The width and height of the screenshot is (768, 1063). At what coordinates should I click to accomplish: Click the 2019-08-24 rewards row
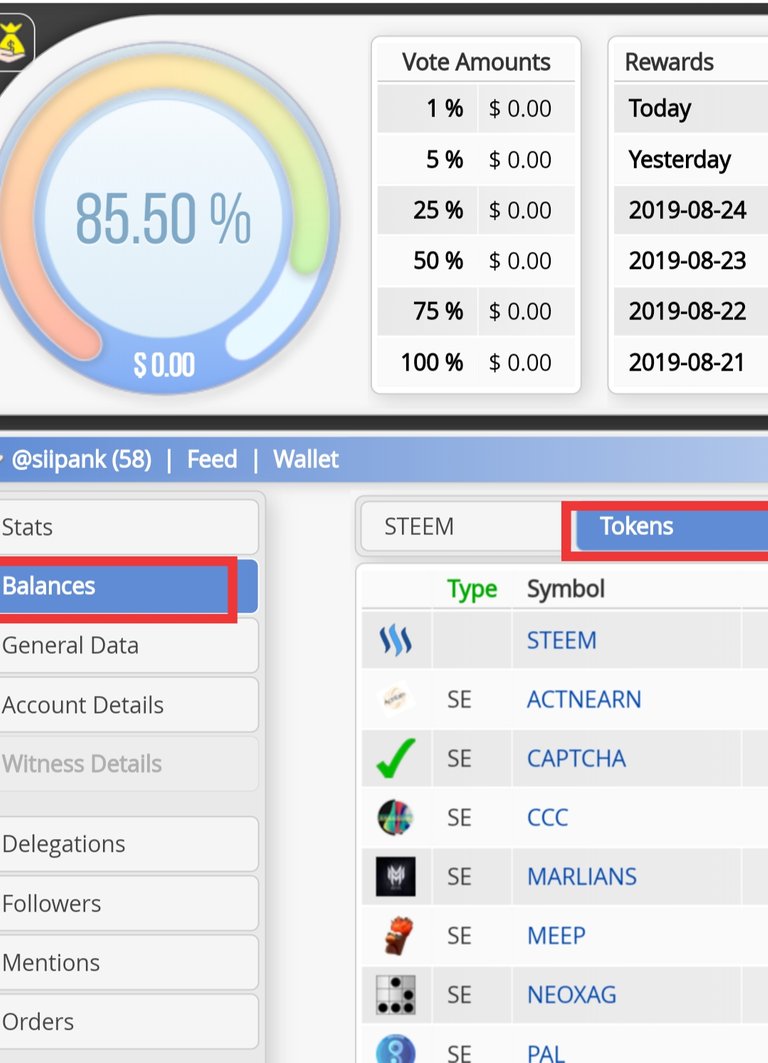[x=691, y=210]
